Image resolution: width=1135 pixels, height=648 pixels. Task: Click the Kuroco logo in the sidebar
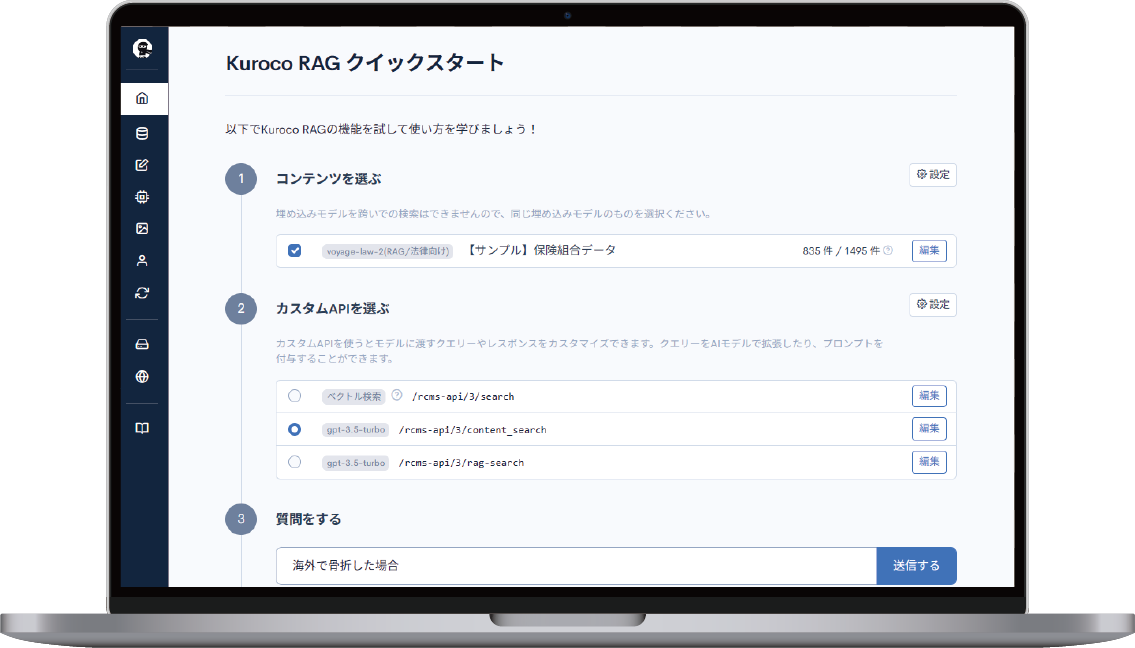(143, 49)
